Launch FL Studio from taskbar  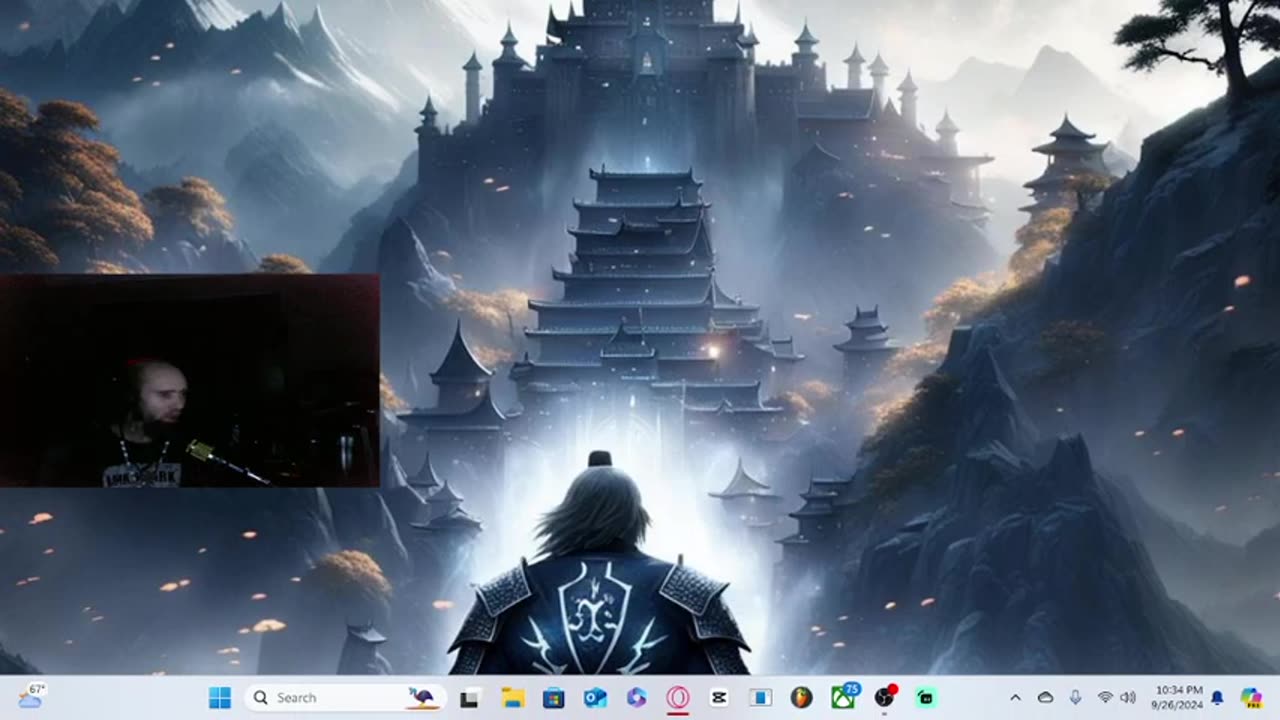801,698
